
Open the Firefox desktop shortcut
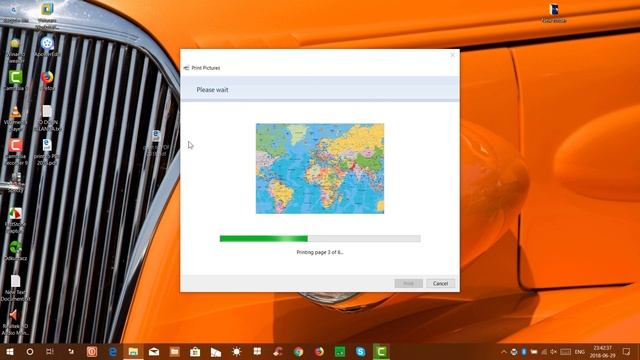[47, 80]
